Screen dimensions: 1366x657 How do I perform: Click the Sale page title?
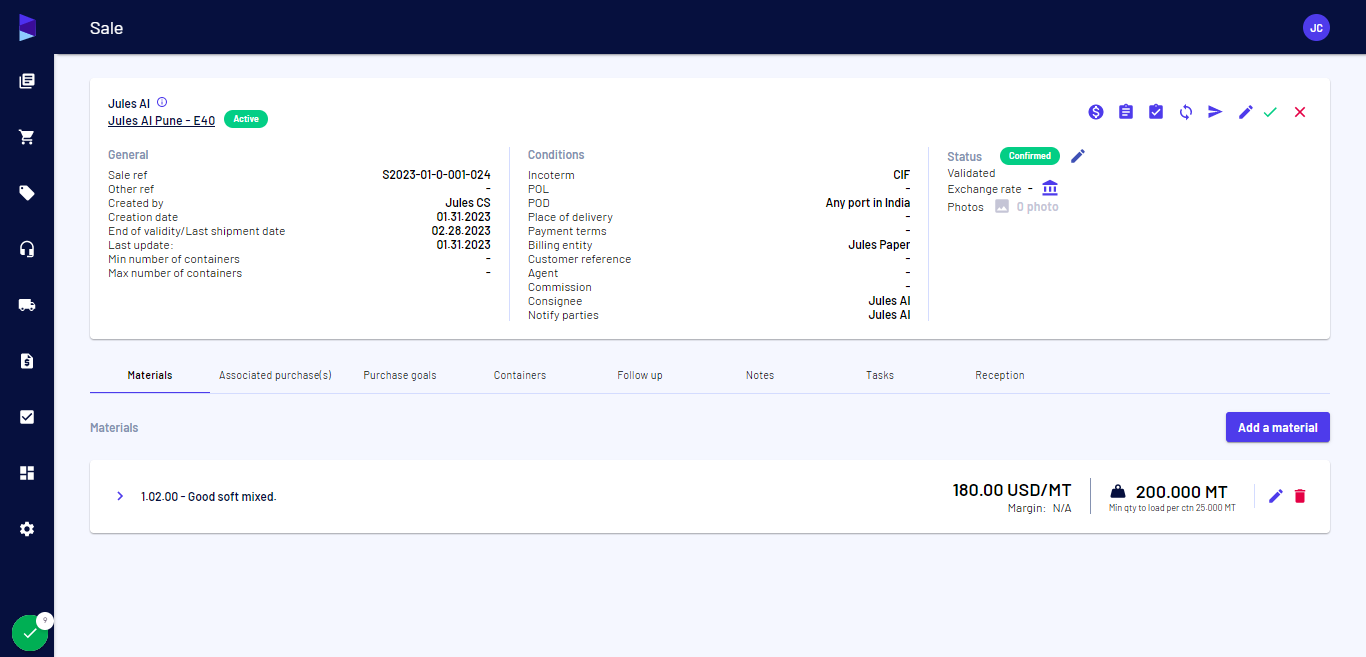[x=106, y=28]
